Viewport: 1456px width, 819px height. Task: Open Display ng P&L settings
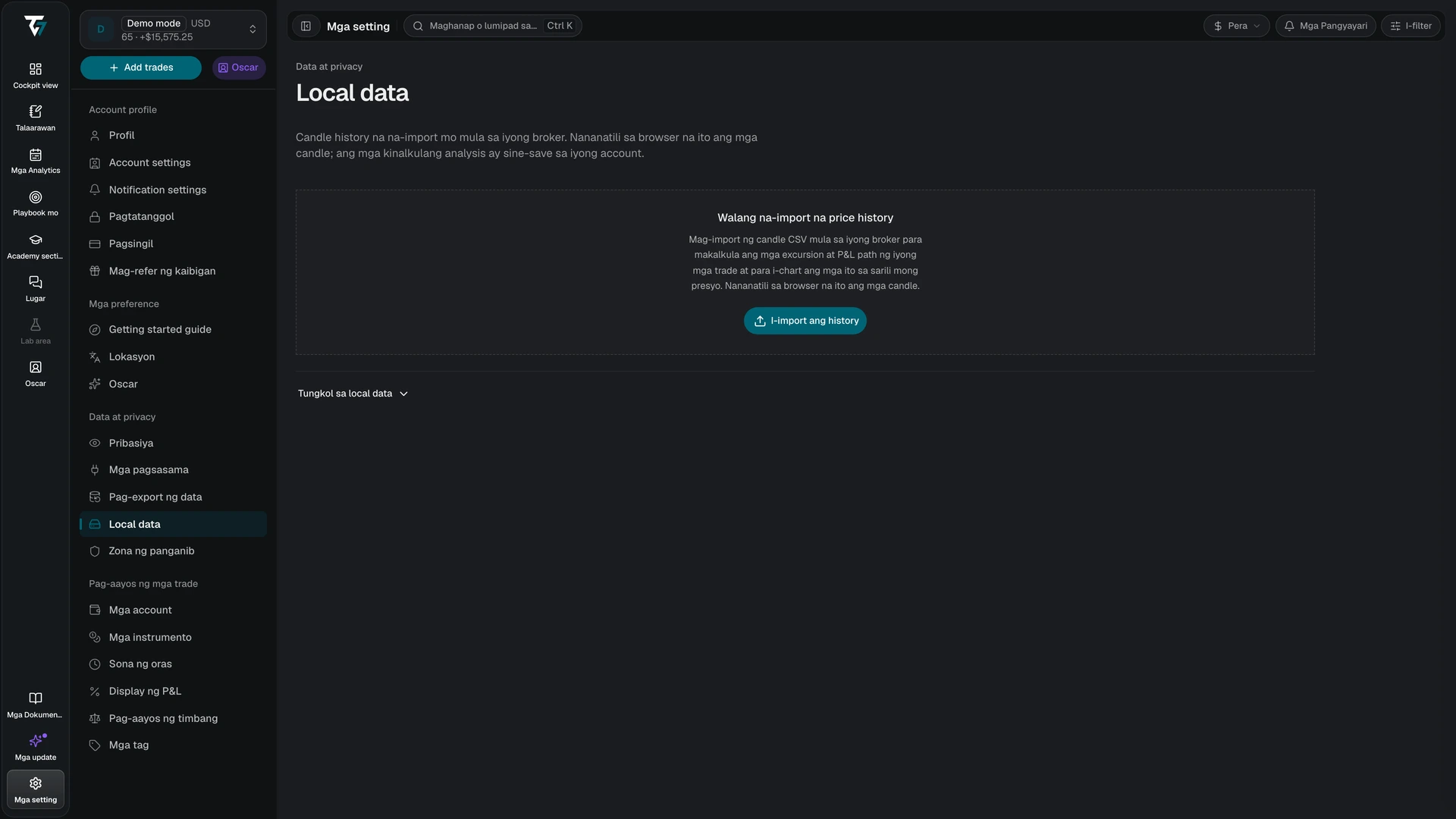[x=173, y=691]
